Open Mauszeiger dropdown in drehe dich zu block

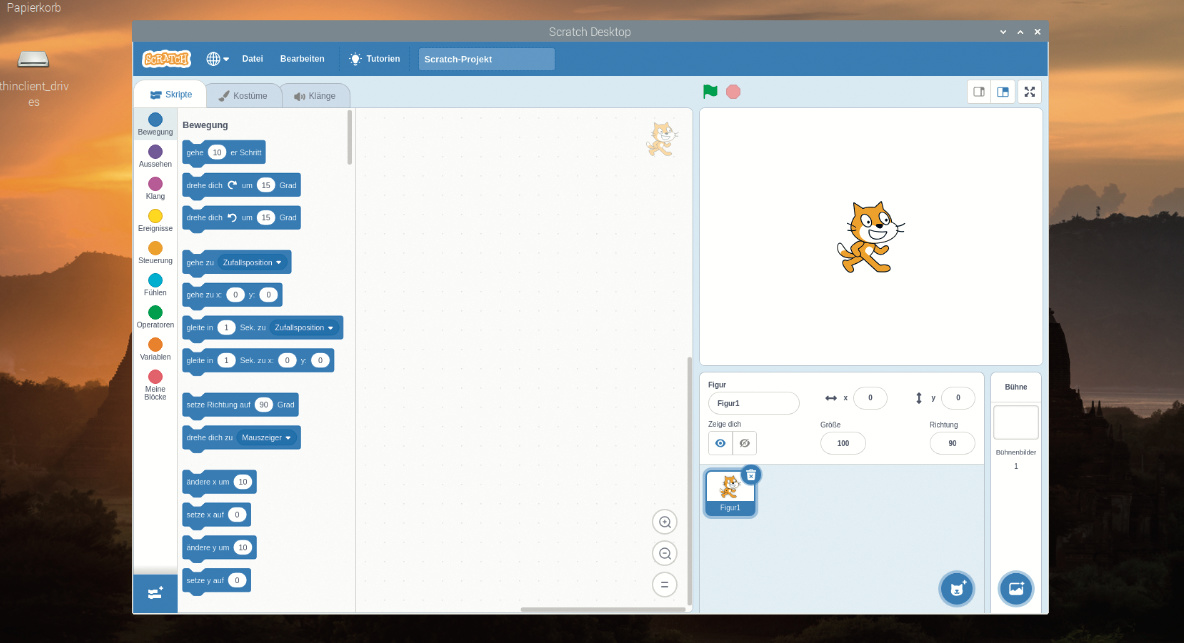(x=266, y=438)
